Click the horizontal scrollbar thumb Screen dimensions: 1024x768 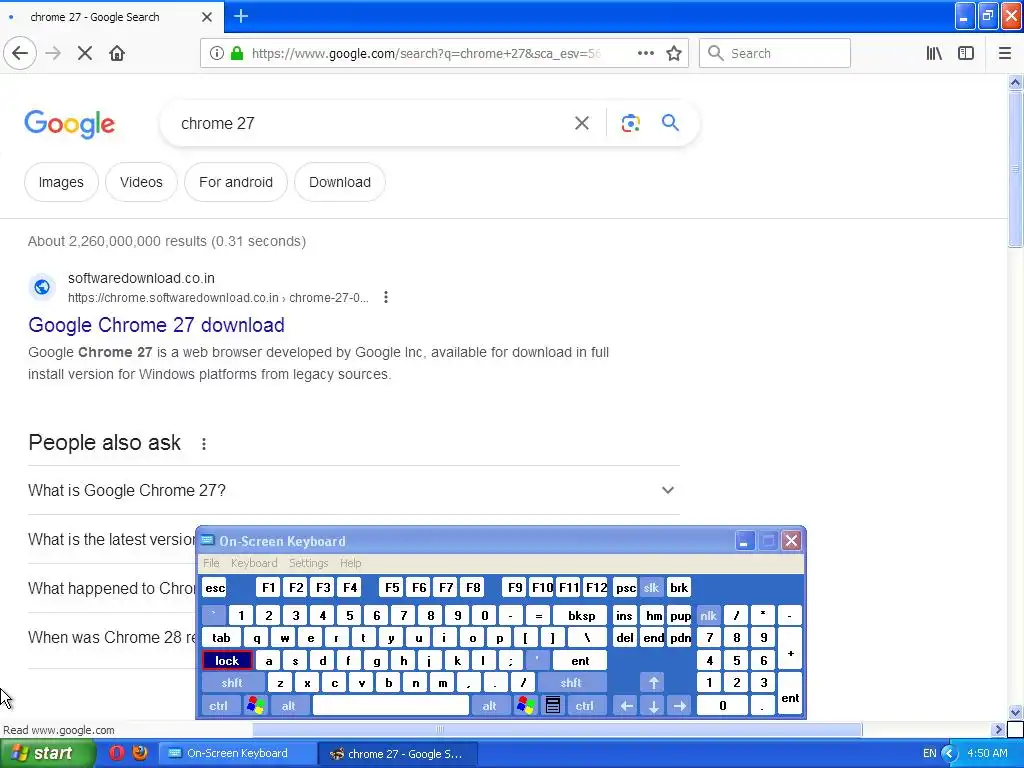(x=557, y=729)
